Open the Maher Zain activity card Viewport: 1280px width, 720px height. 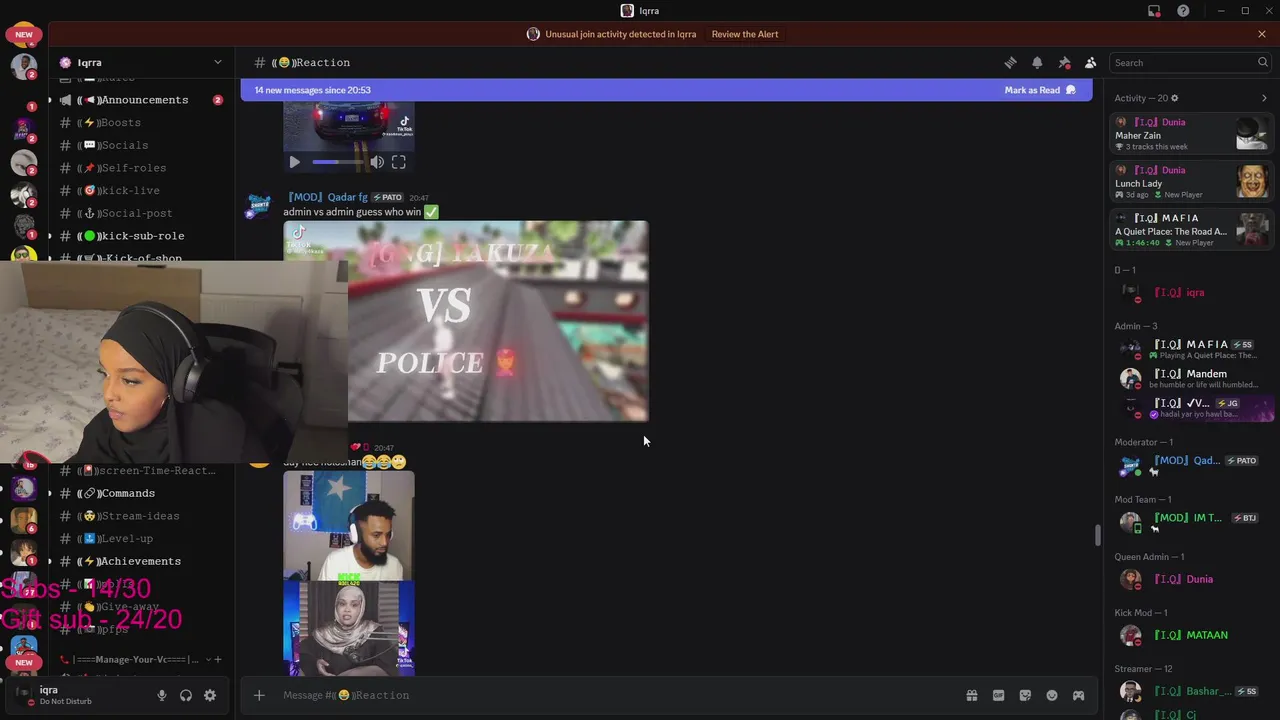point(1192,134)
